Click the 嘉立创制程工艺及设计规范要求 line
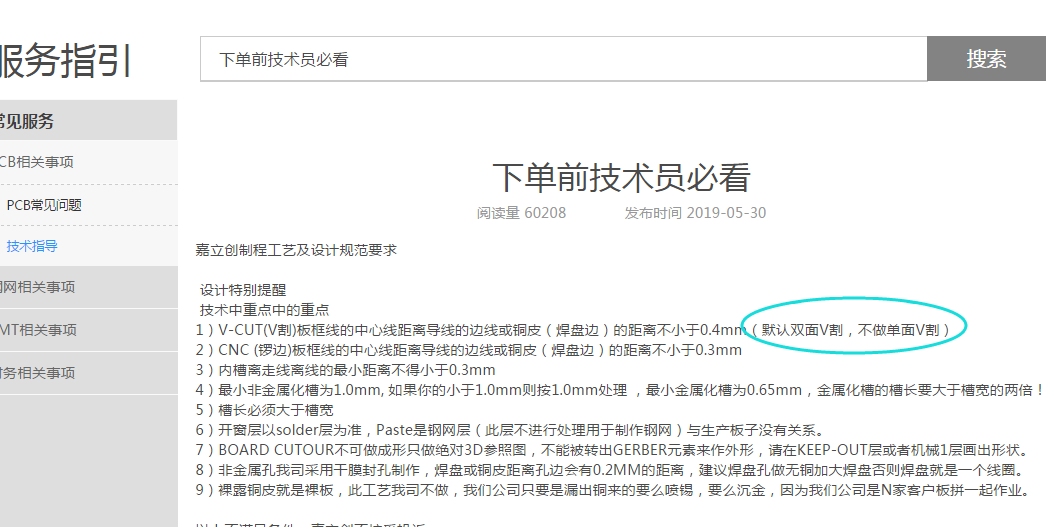This screenshot has height=527, width=1055. point(296,250)
